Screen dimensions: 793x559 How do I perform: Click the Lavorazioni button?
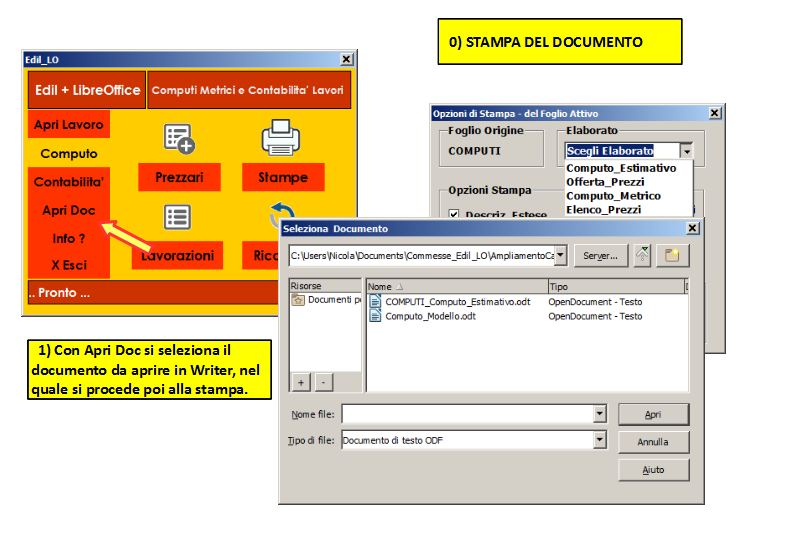coord(178,255)
